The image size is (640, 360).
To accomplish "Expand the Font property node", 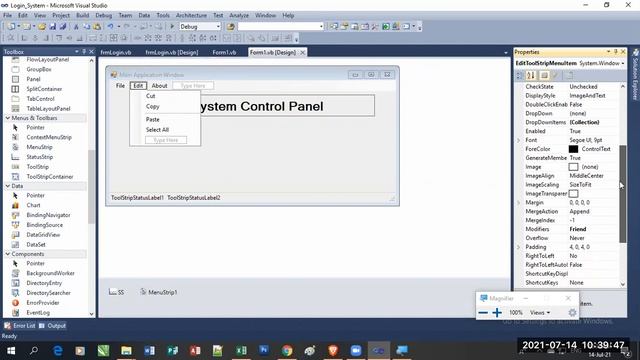I will (519, 140).
